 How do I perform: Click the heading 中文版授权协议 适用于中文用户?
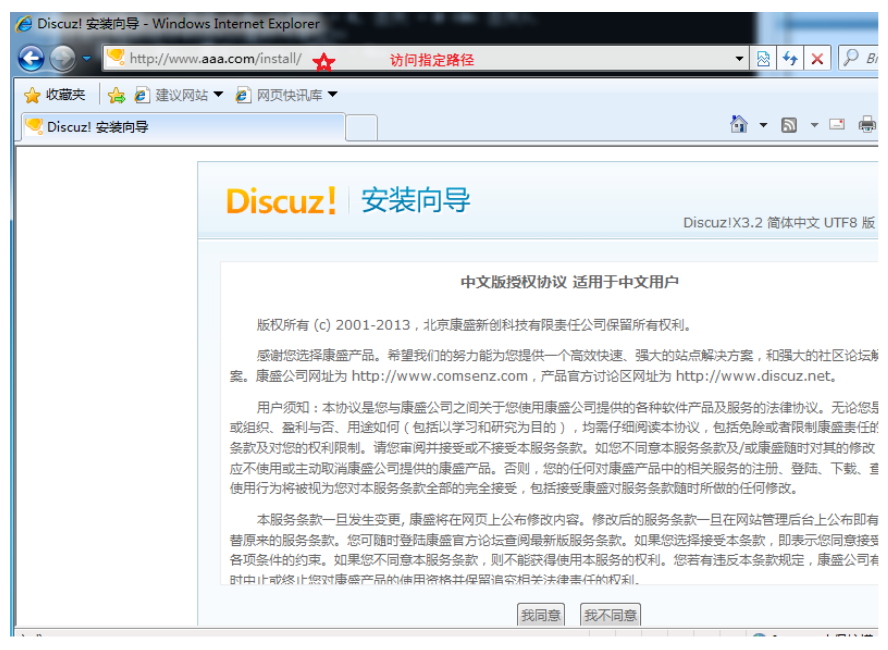tap(569, 282)
